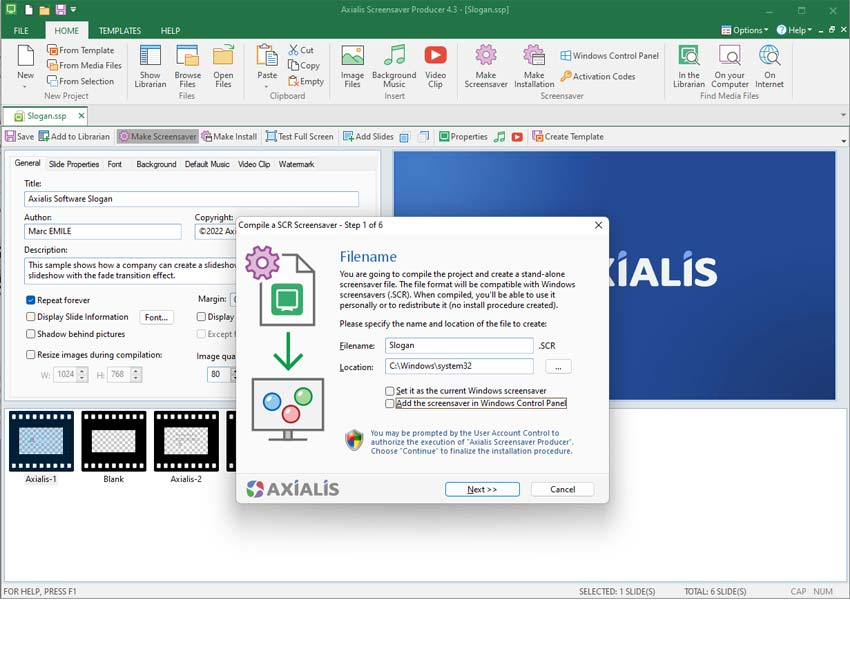Open the Default Music tab

pyautogui.click(x=207, y=164)
